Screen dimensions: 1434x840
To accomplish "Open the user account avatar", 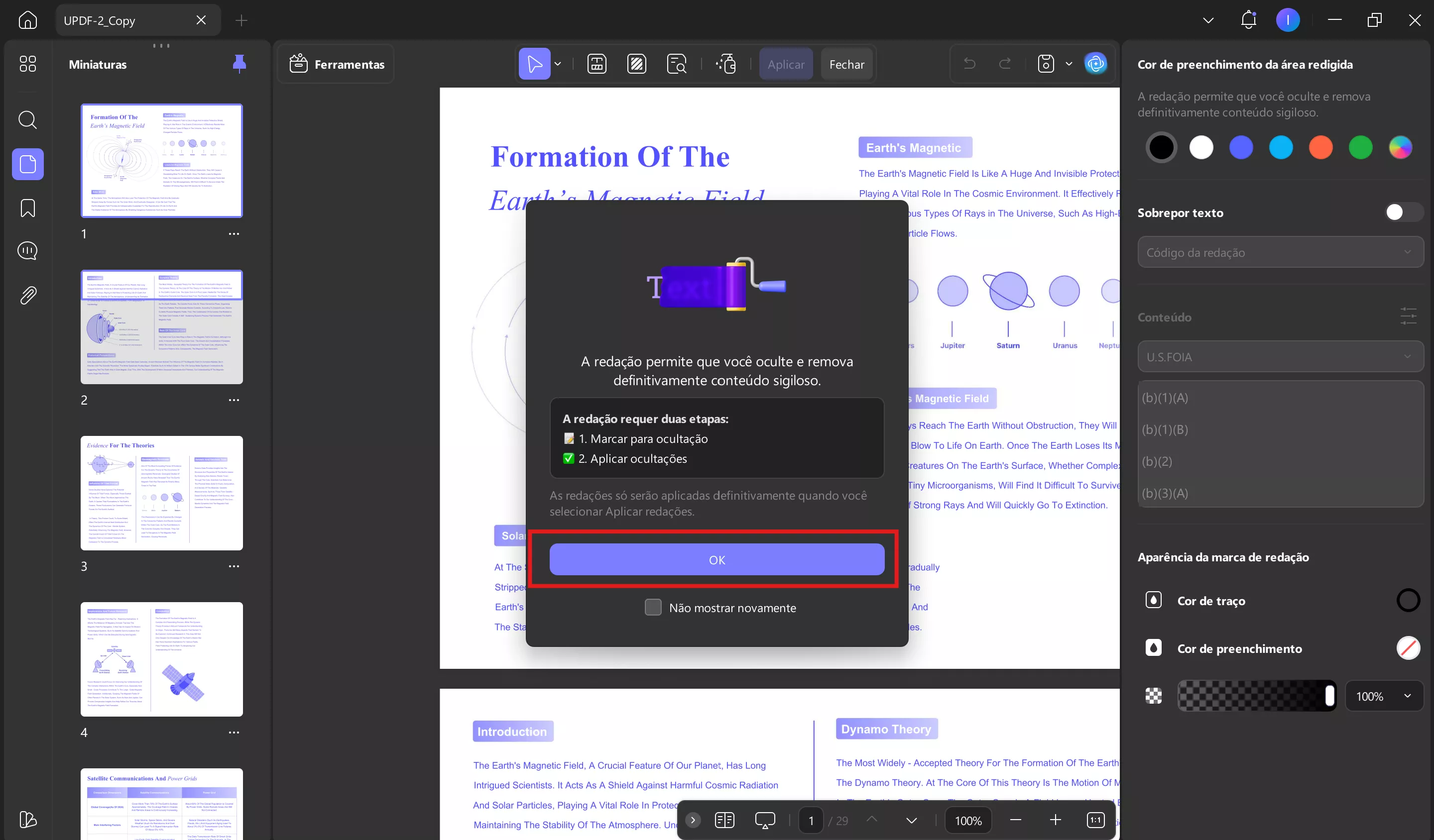I will [1288, 20].
